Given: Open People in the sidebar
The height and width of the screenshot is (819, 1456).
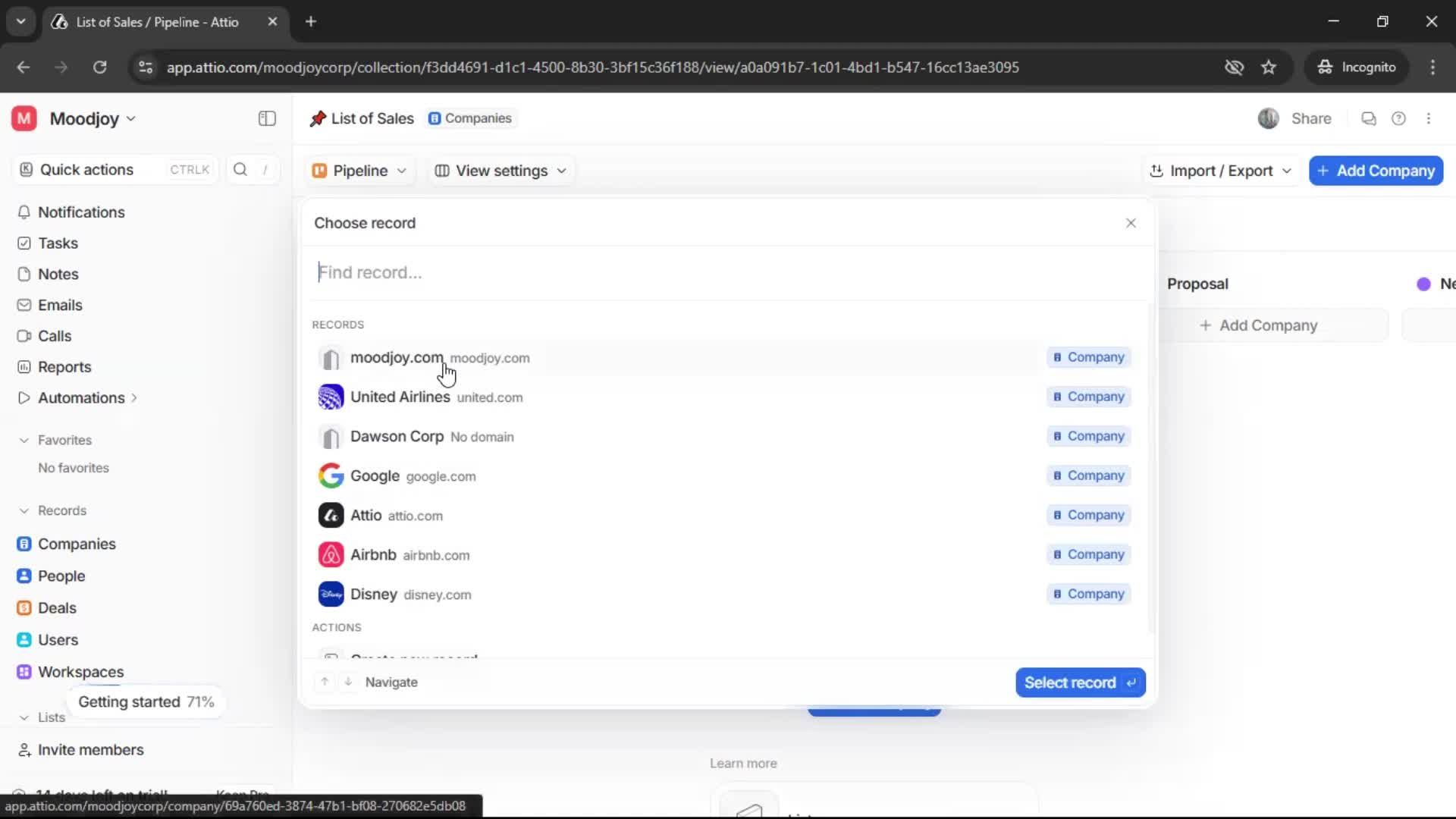Looking at the screenshot, I should pos(61,576).
